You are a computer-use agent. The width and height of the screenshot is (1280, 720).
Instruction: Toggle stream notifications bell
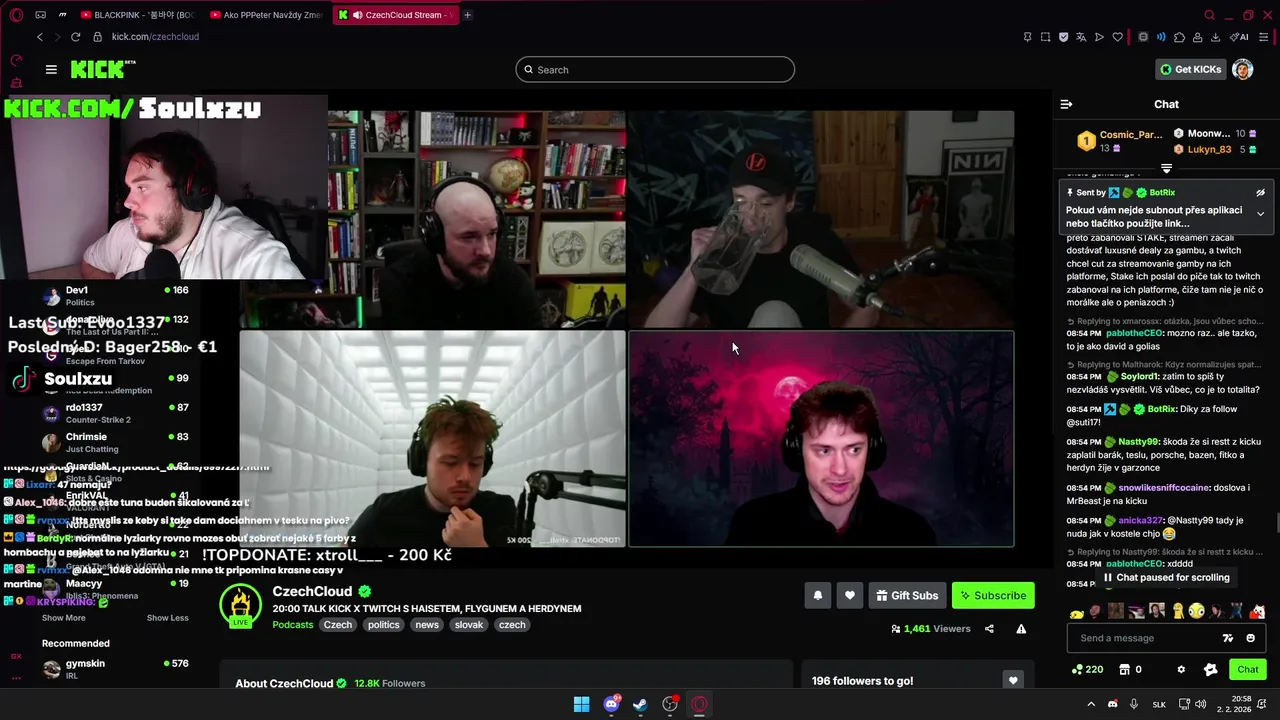817,595
